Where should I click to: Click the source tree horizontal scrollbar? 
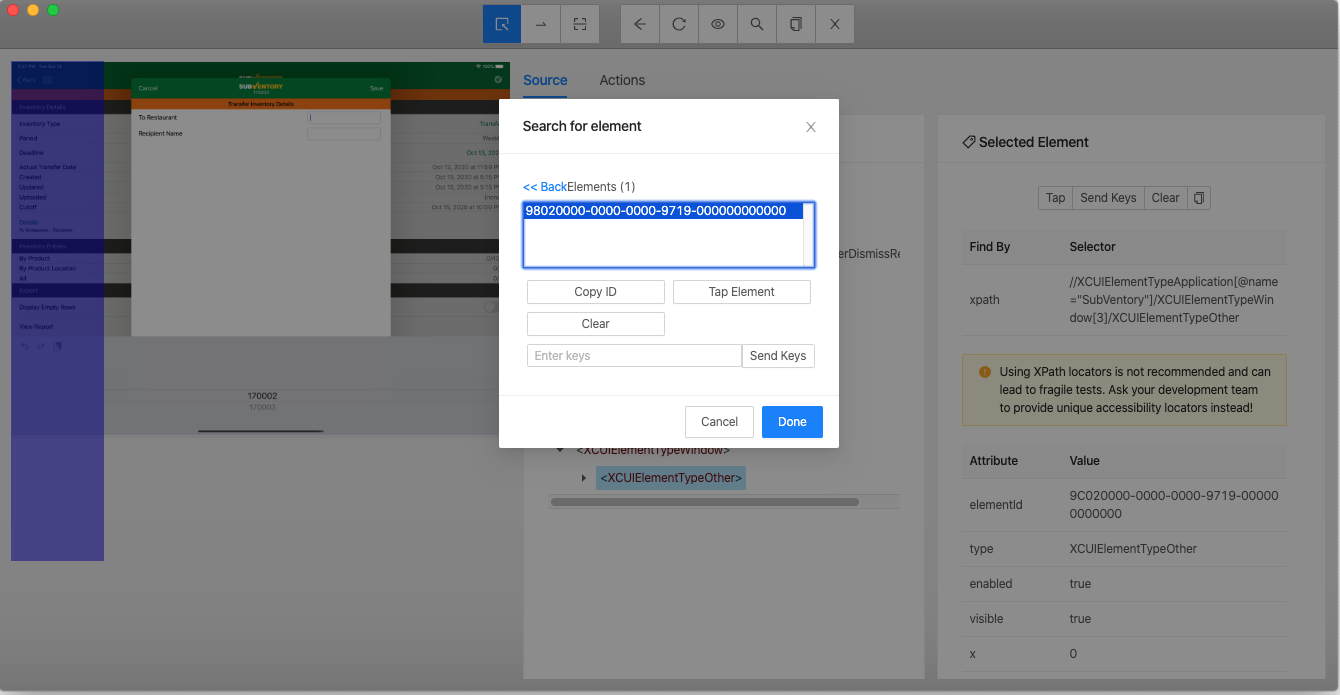point(704,501)
